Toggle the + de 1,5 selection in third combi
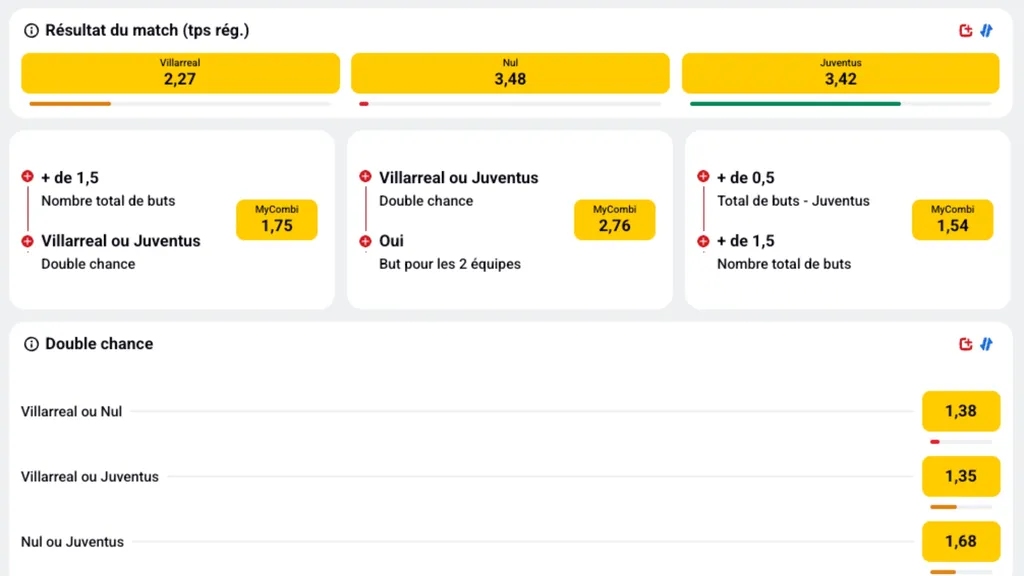 [703, 241]
